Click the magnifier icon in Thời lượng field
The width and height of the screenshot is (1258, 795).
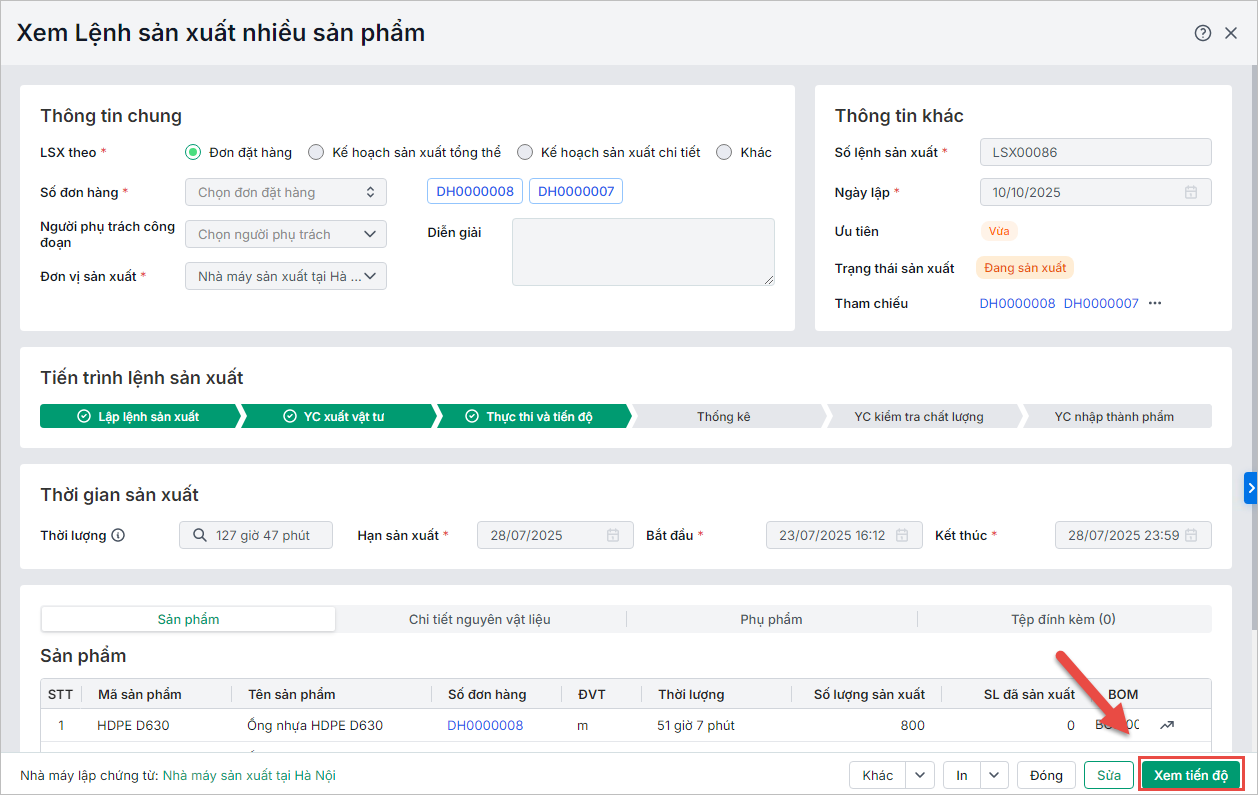pos(198,535)
